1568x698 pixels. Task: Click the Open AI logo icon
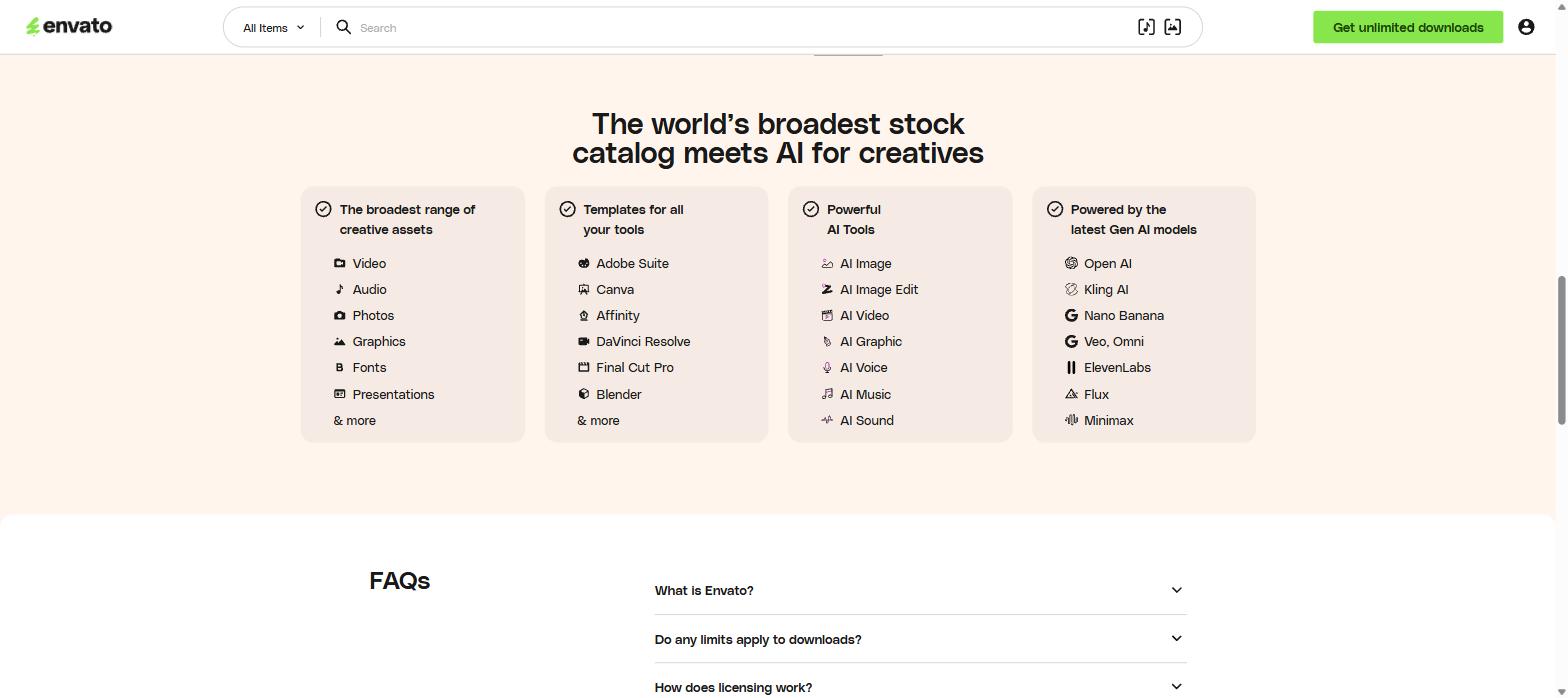1071,263
